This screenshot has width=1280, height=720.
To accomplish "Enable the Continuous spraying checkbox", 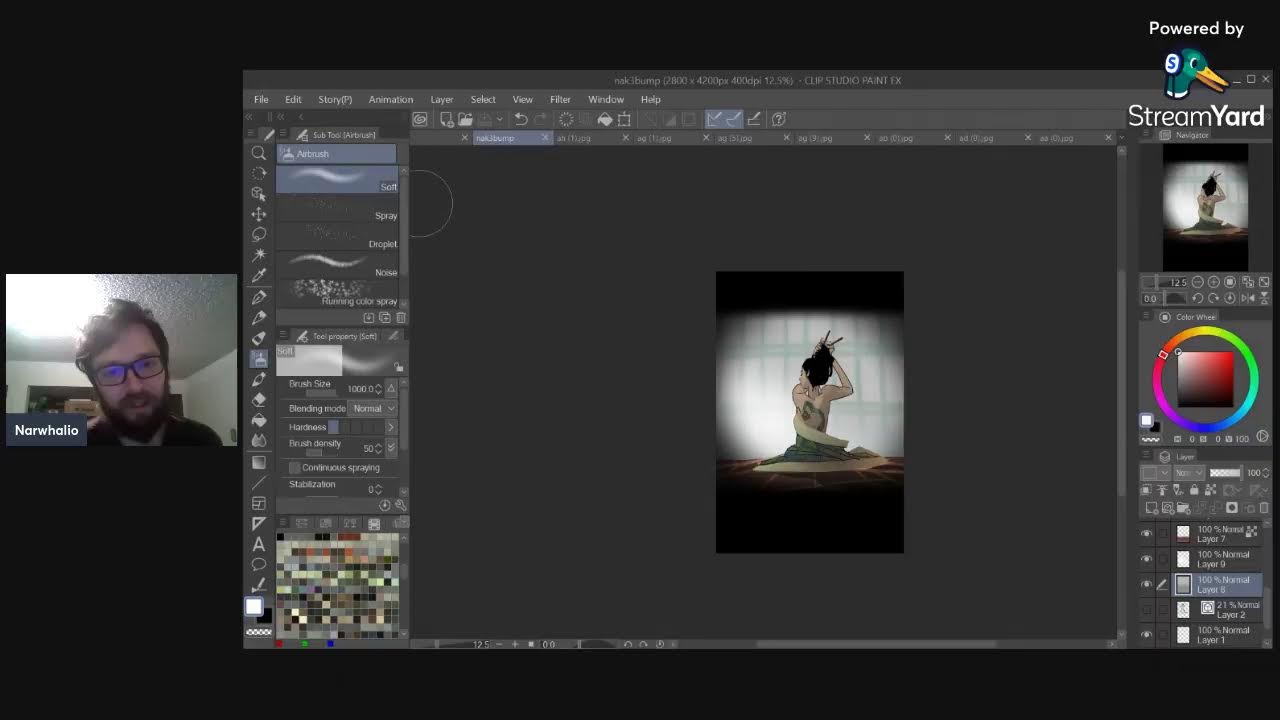I will (295, 468).
